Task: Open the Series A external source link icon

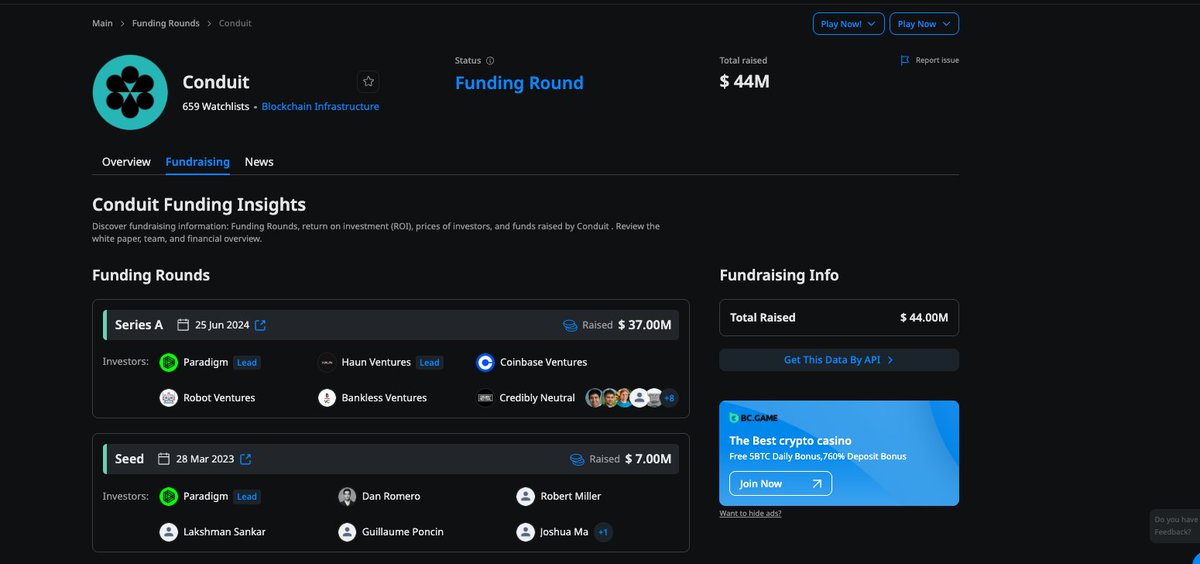Action: point(260,325)
